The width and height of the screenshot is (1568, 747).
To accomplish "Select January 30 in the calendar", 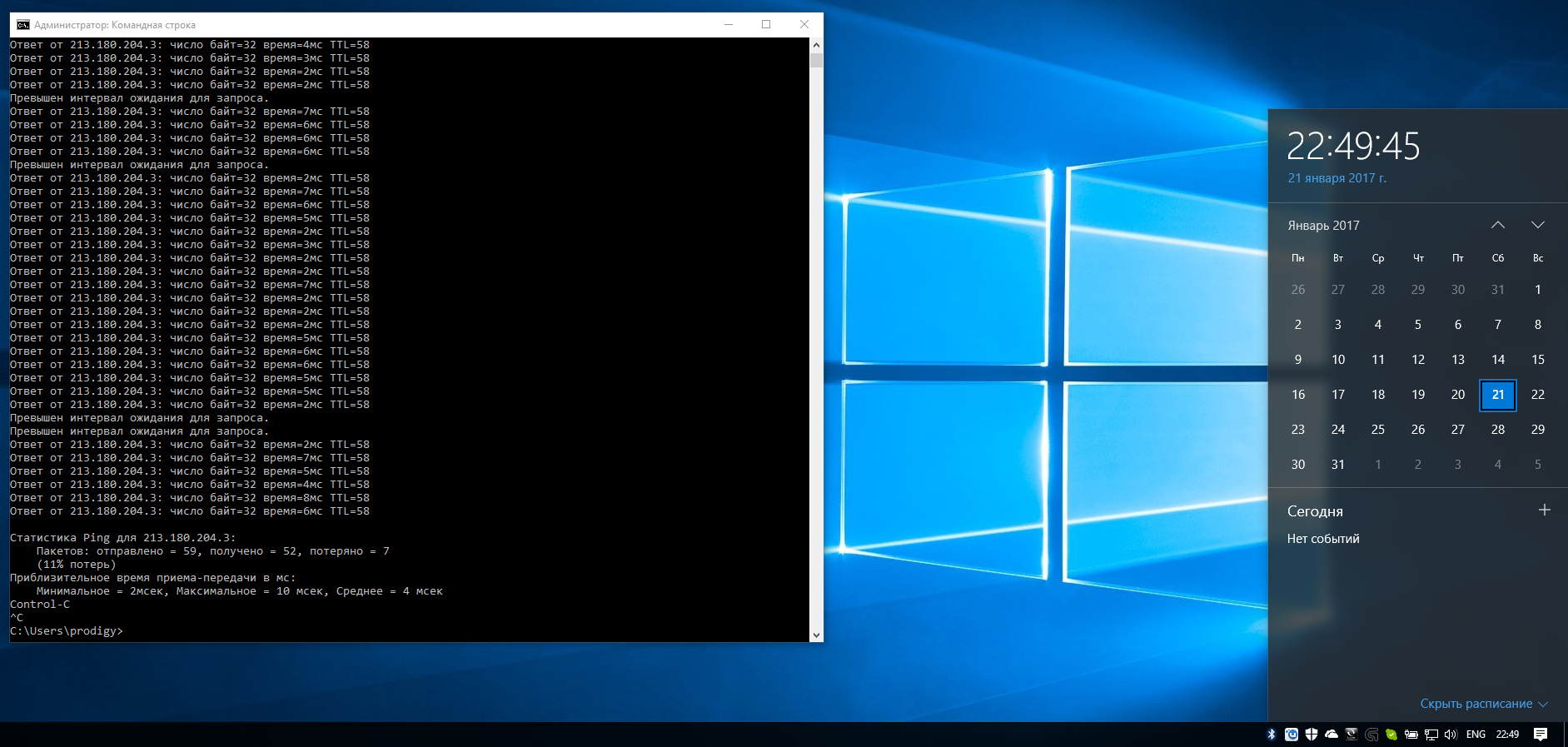I will (x=1298, y=465).
